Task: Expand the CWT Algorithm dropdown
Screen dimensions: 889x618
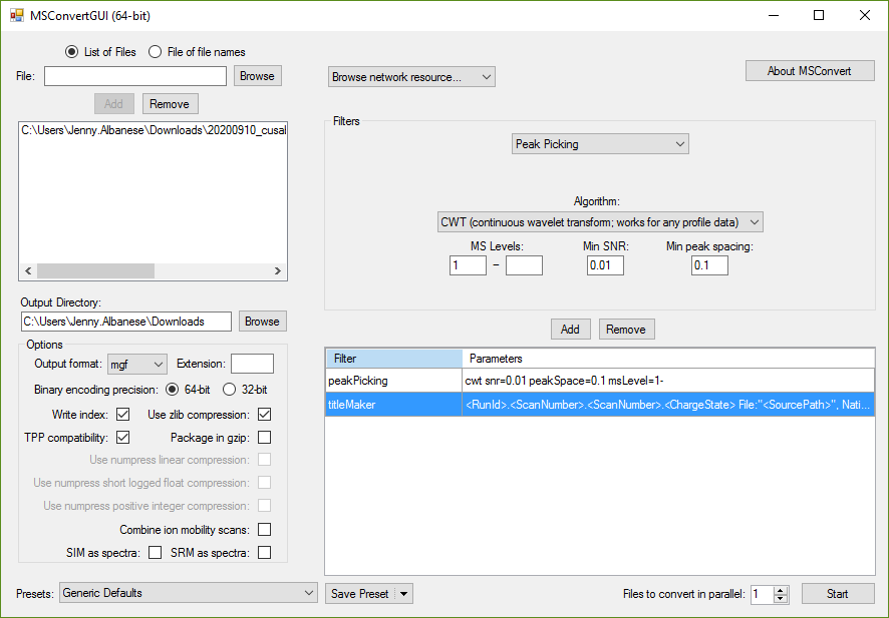Action: click(x=600, y=222)
